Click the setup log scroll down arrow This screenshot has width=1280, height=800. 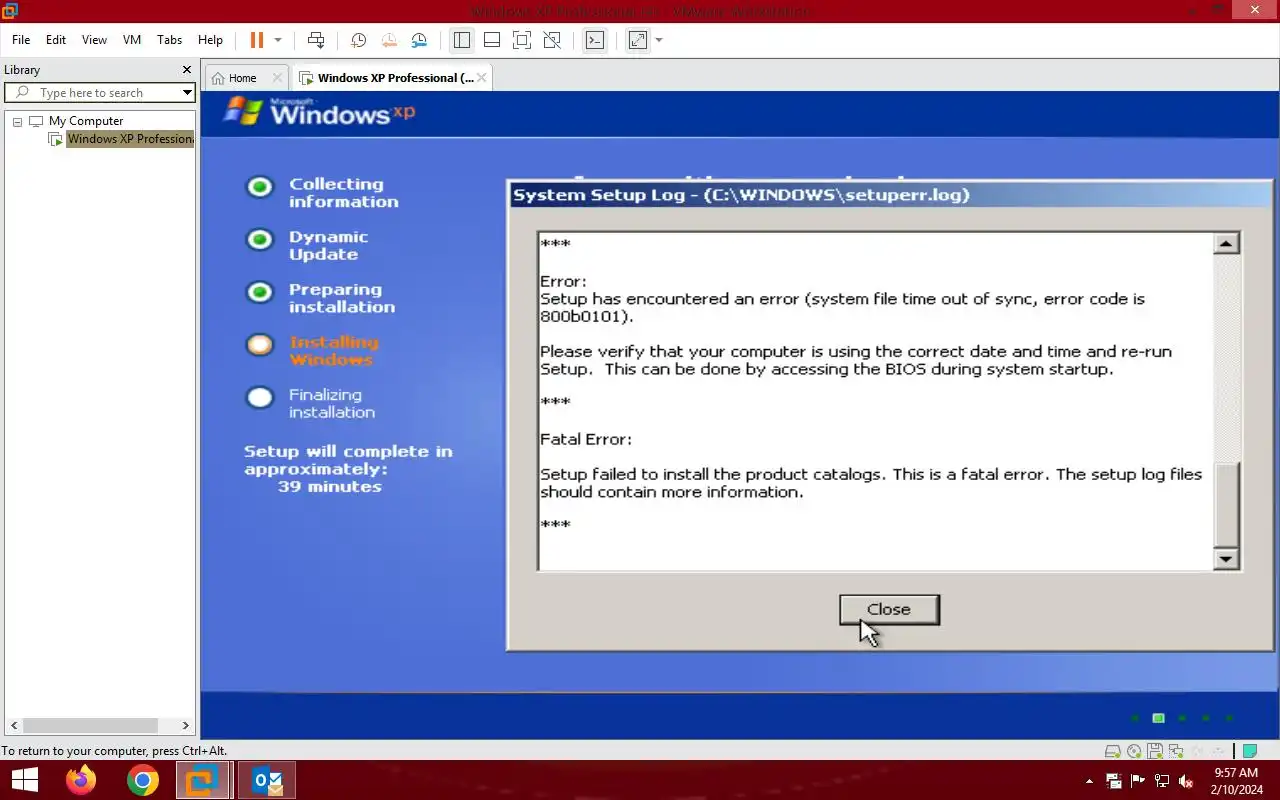coord(1226,559)
